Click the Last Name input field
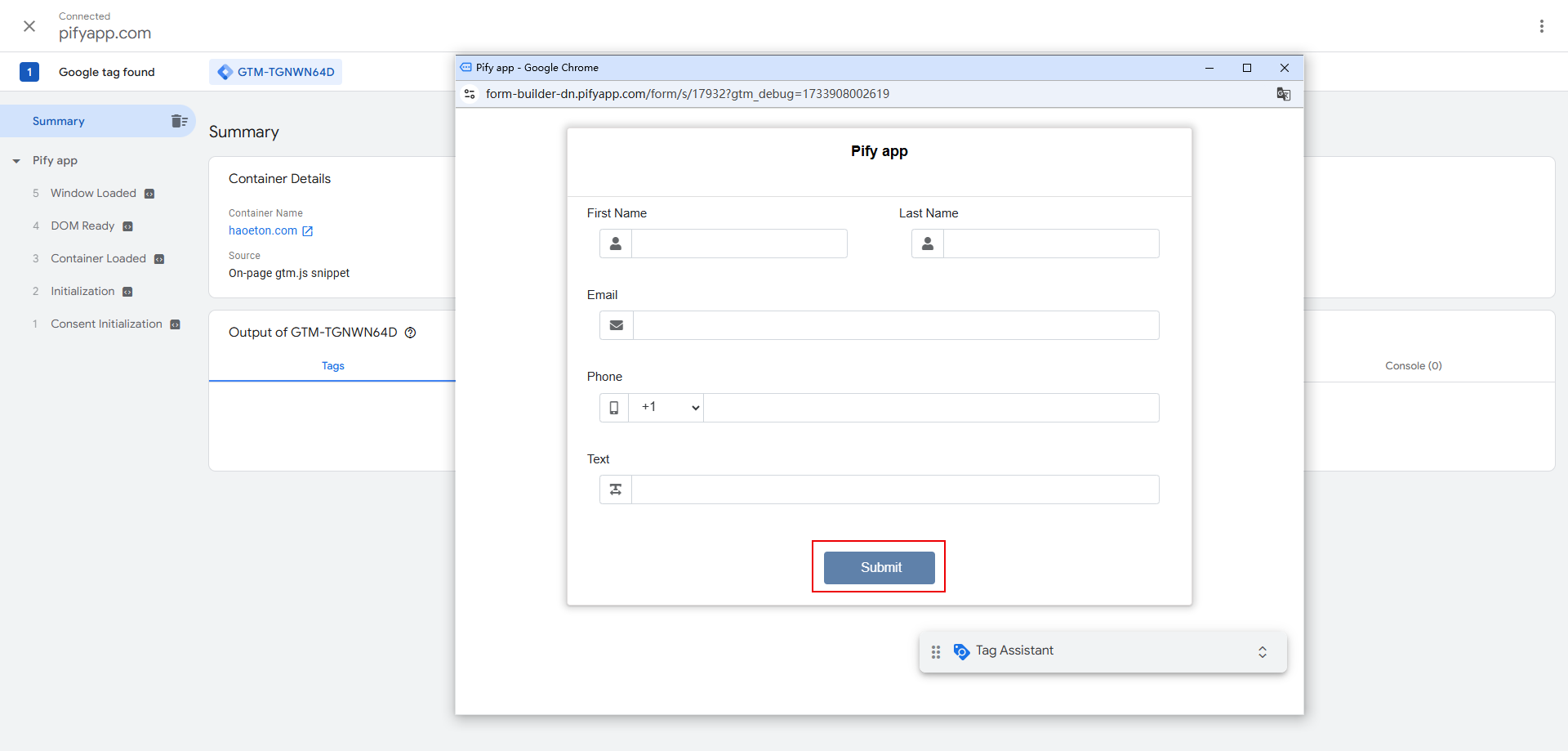This screenshot has height=751, width=1568. pyautogui.click(x=1051, y=244)
